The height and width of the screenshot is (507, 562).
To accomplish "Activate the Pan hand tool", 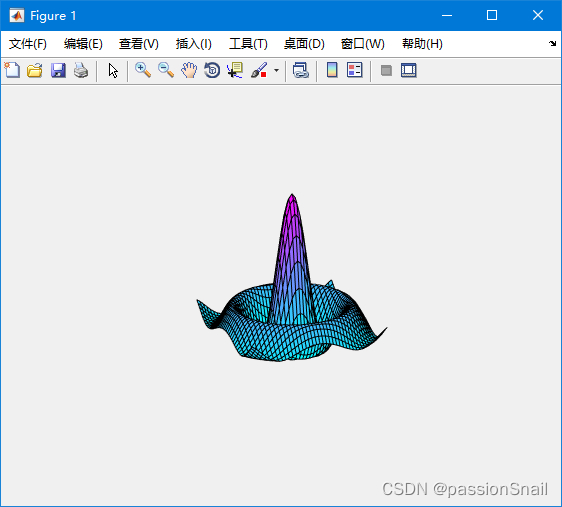I will click(189, 70).
